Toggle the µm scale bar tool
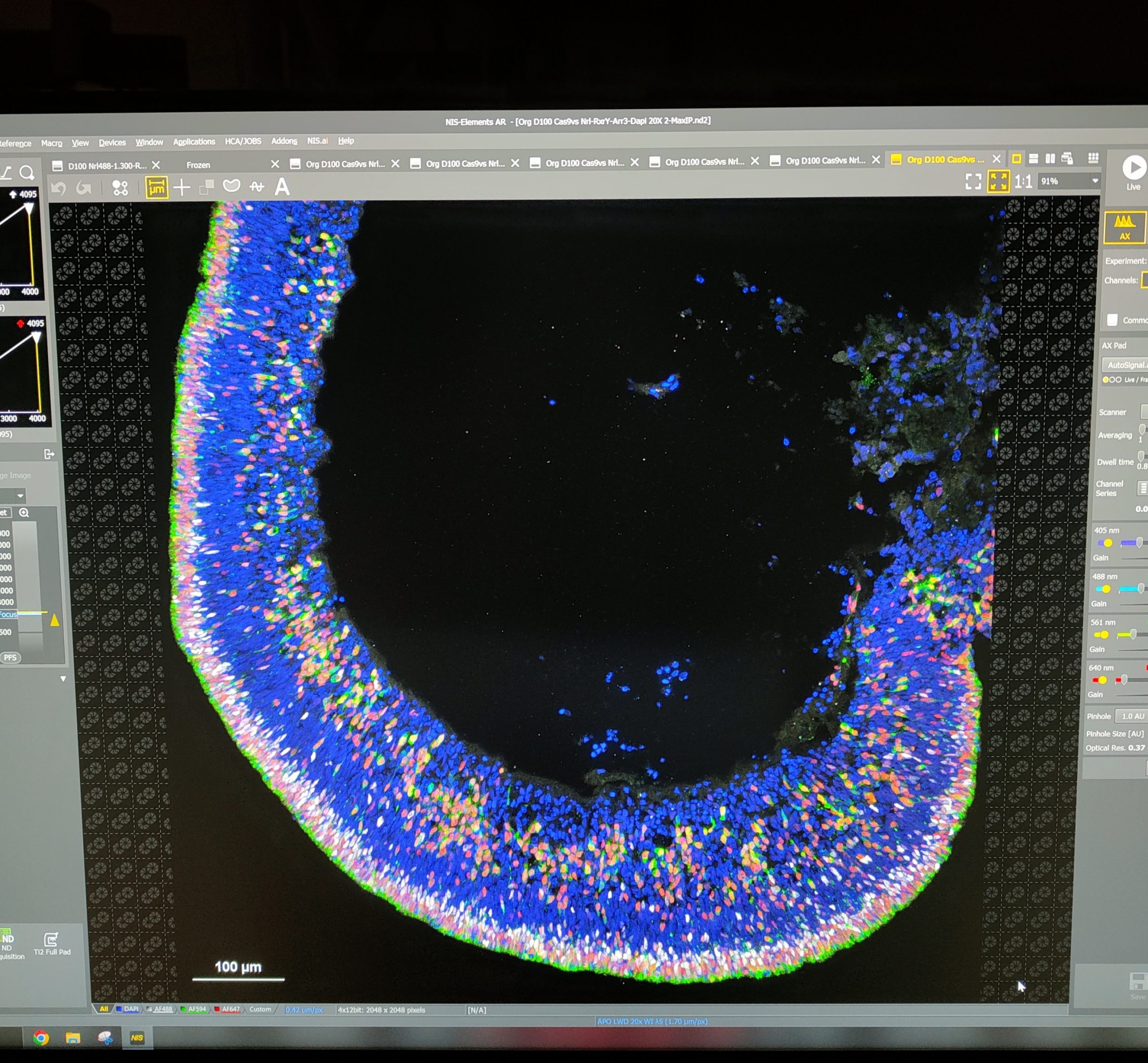Viewport: 1148px width, 1063px height. (157, 187)
